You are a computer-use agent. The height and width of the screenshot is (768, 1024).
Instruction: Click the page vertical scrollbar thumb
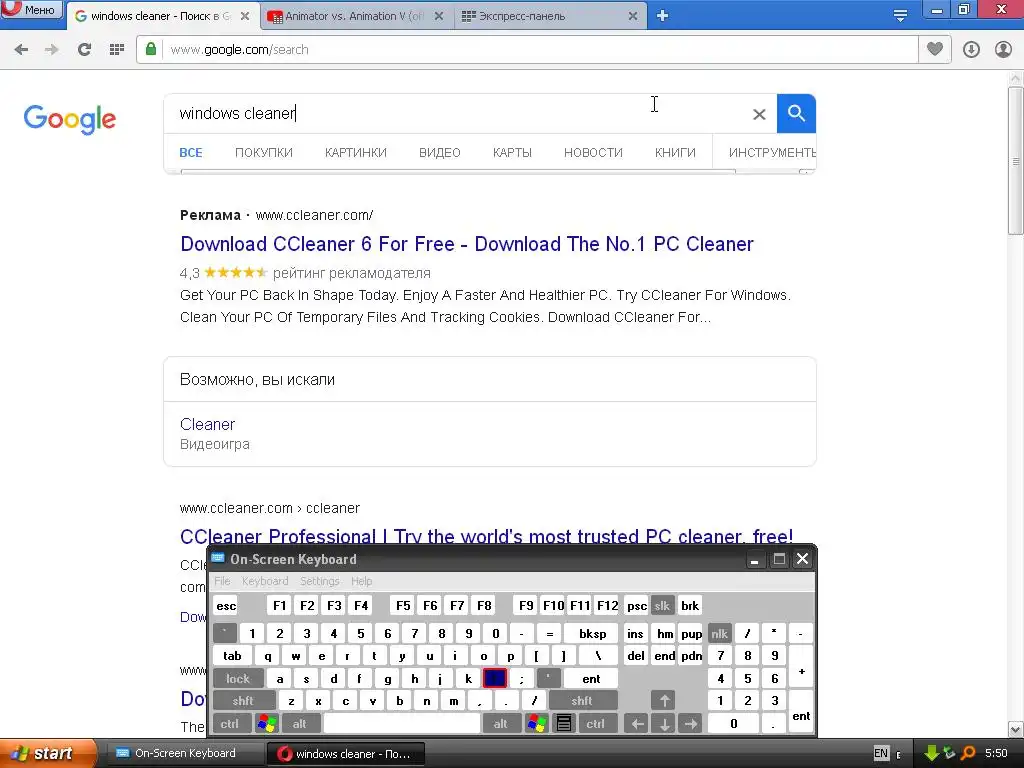pyautogui.click(x=1016, y=162)
